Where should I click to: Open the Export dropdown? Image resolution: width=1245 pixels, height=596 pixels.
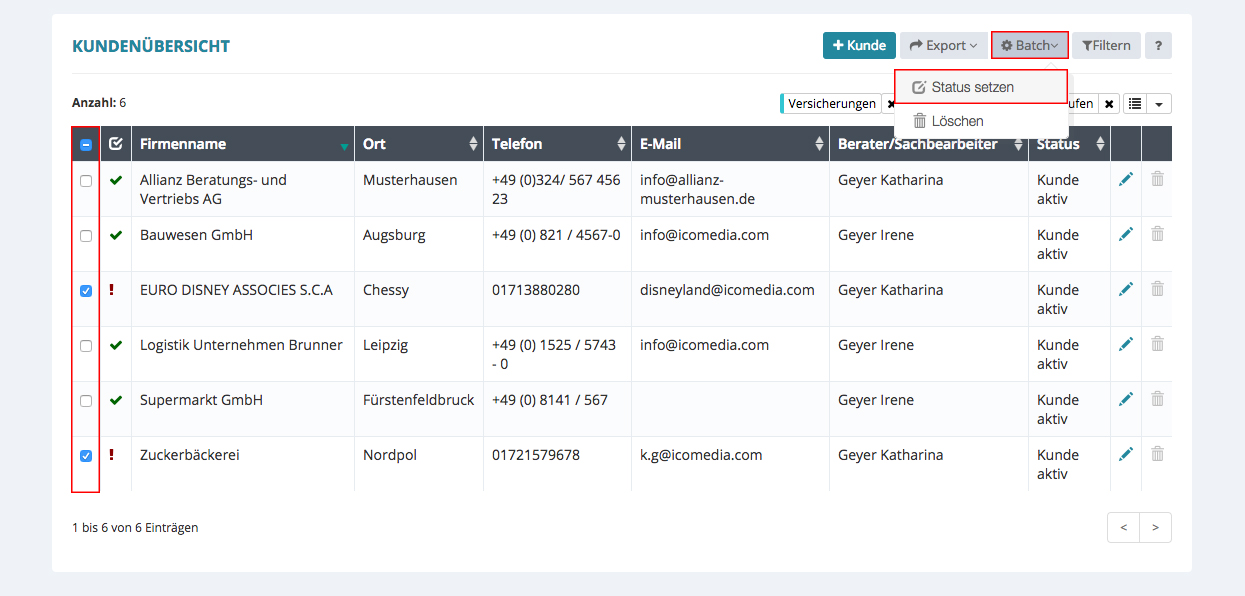(942, 45)
